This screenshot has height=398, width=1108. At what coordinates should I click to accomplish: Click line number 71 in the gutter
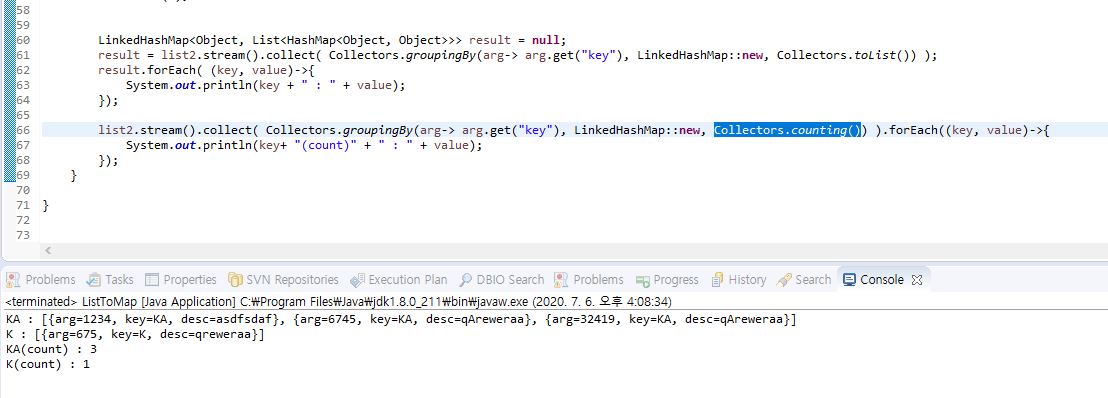click(23, 205)
